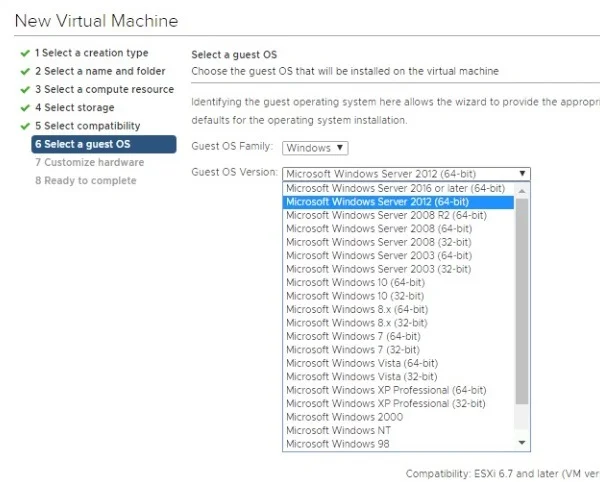Click current step 6 Select a guest OS
Viewport: 600px width, 482px height.
pos(104,144)
